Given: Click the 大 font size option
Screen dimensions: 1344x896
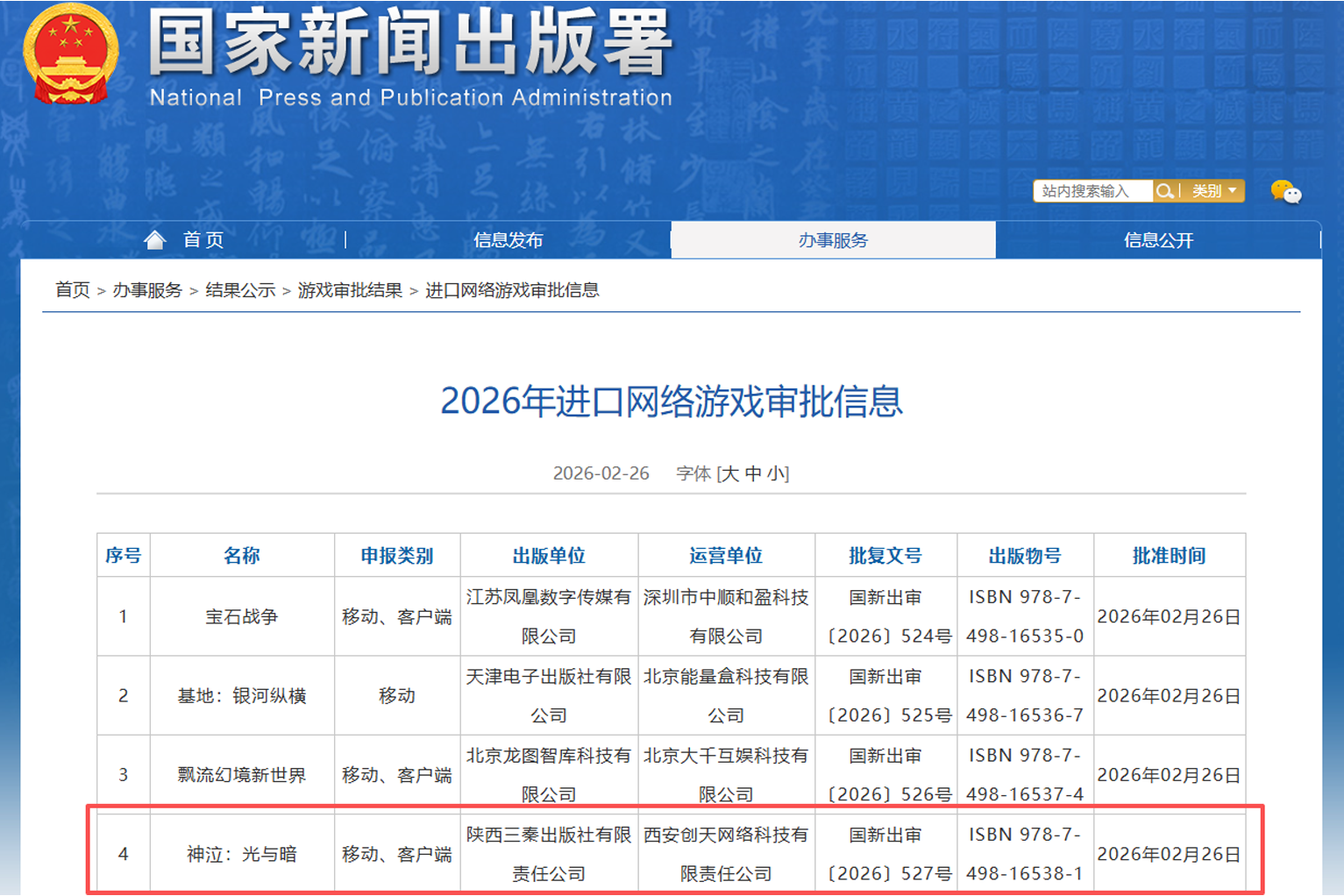Looking at the screenshot, I should (729, 473).
